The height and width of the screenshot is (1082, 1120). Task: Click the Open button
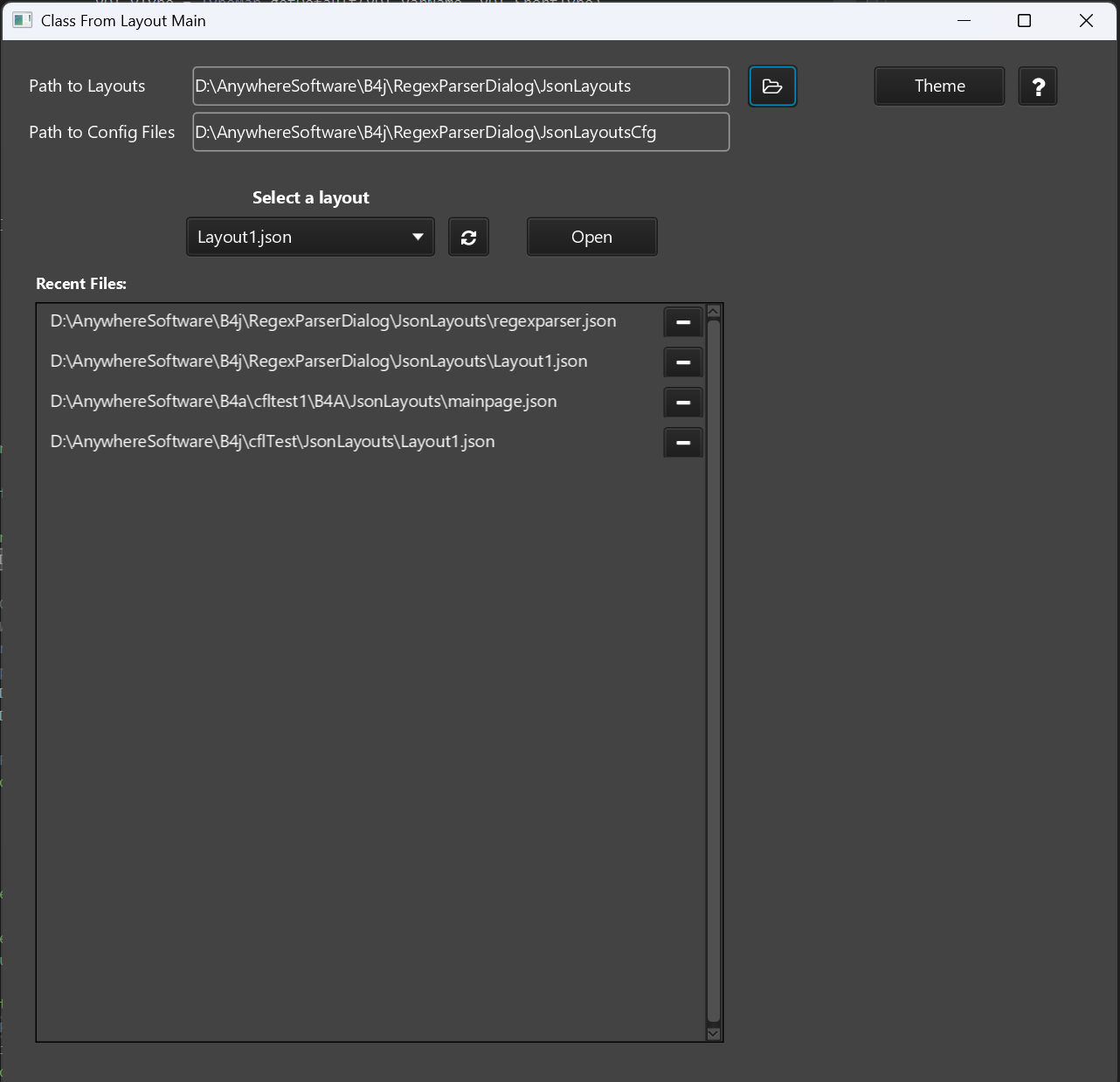[x=591, y=238]
